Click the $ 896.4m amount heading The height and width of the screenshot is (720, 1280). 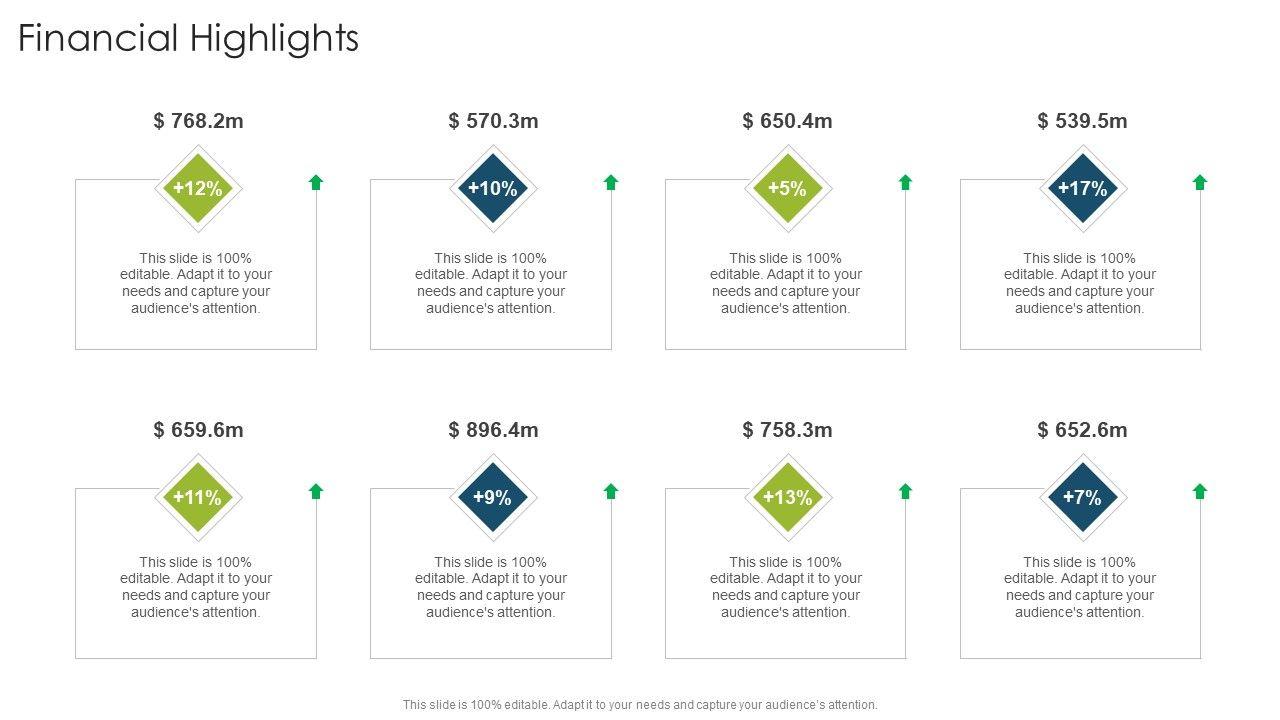(493, 430)
